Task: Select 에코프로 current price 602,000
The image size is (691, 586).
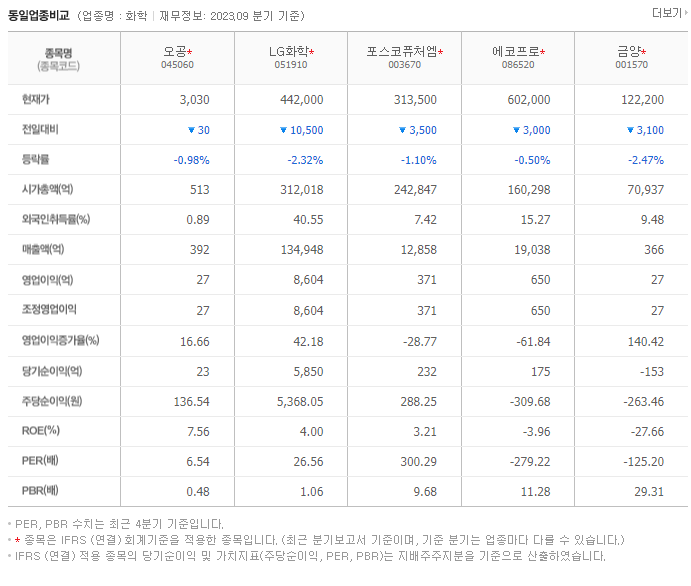Action: 529,100
